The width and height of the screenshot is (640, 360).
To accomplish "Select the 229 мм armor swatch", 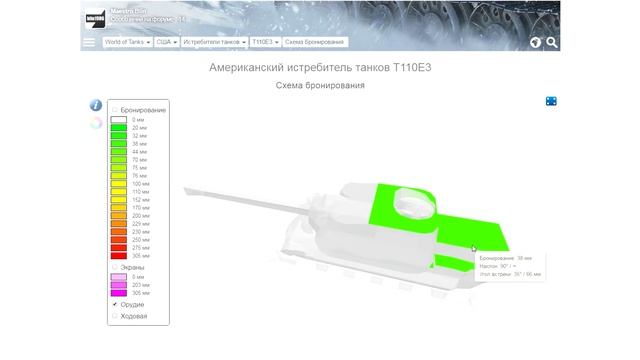I will [118, 224].
